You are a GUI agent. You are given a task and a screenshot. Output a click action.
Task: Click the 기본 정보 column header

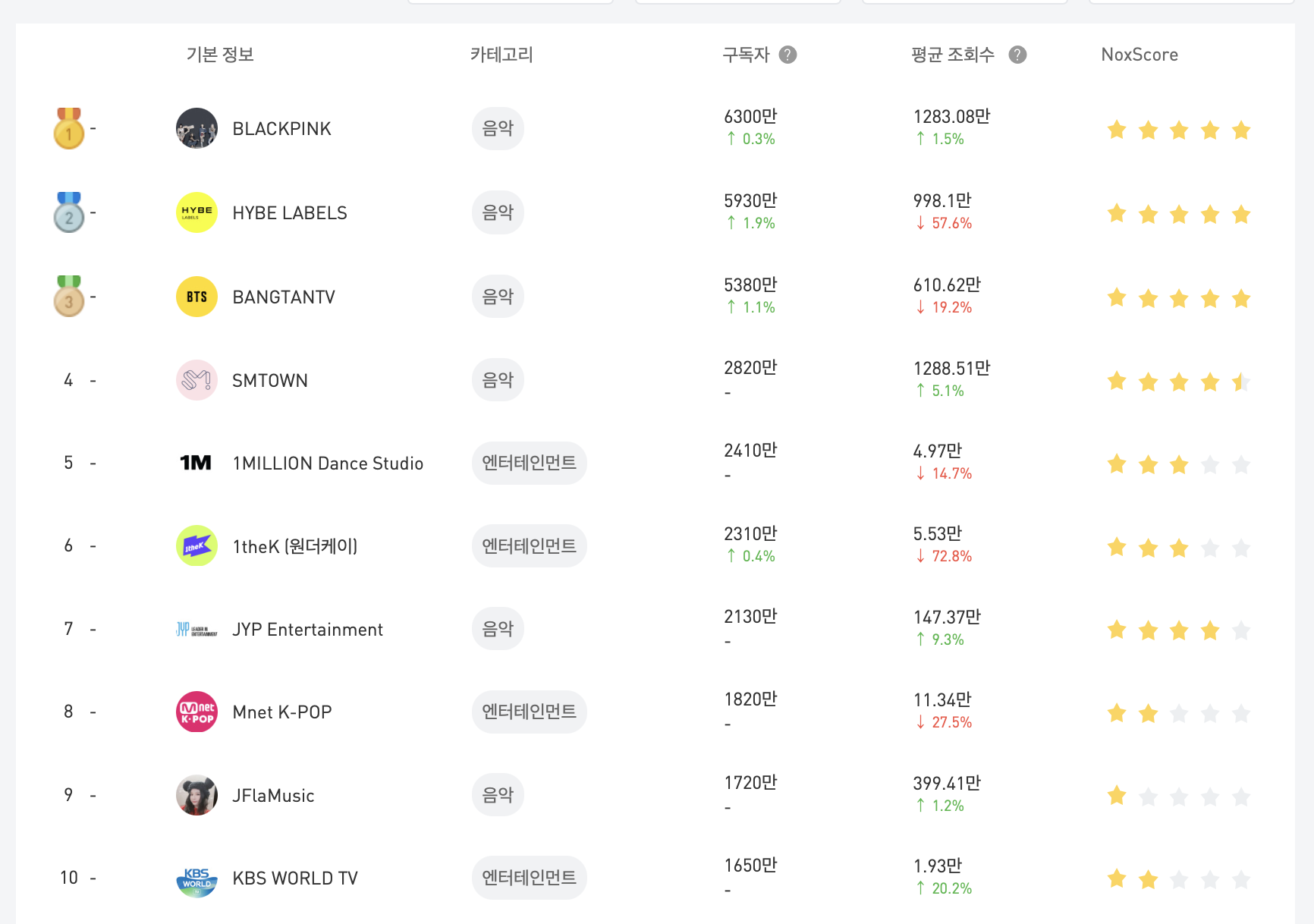point(220,55)
